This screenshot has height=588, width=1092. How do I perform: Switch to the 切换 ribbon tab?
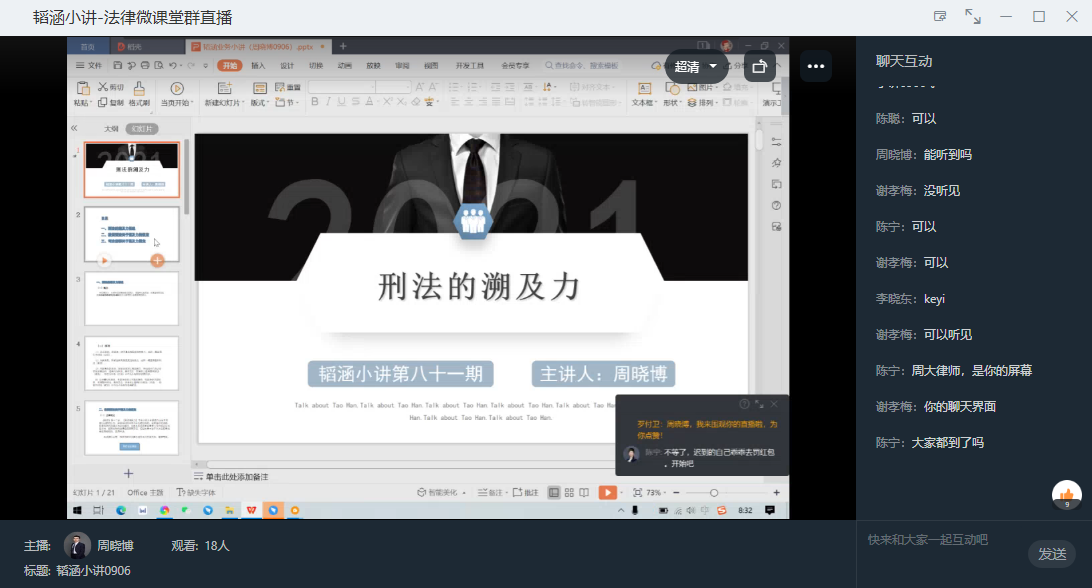click(315, 65)
